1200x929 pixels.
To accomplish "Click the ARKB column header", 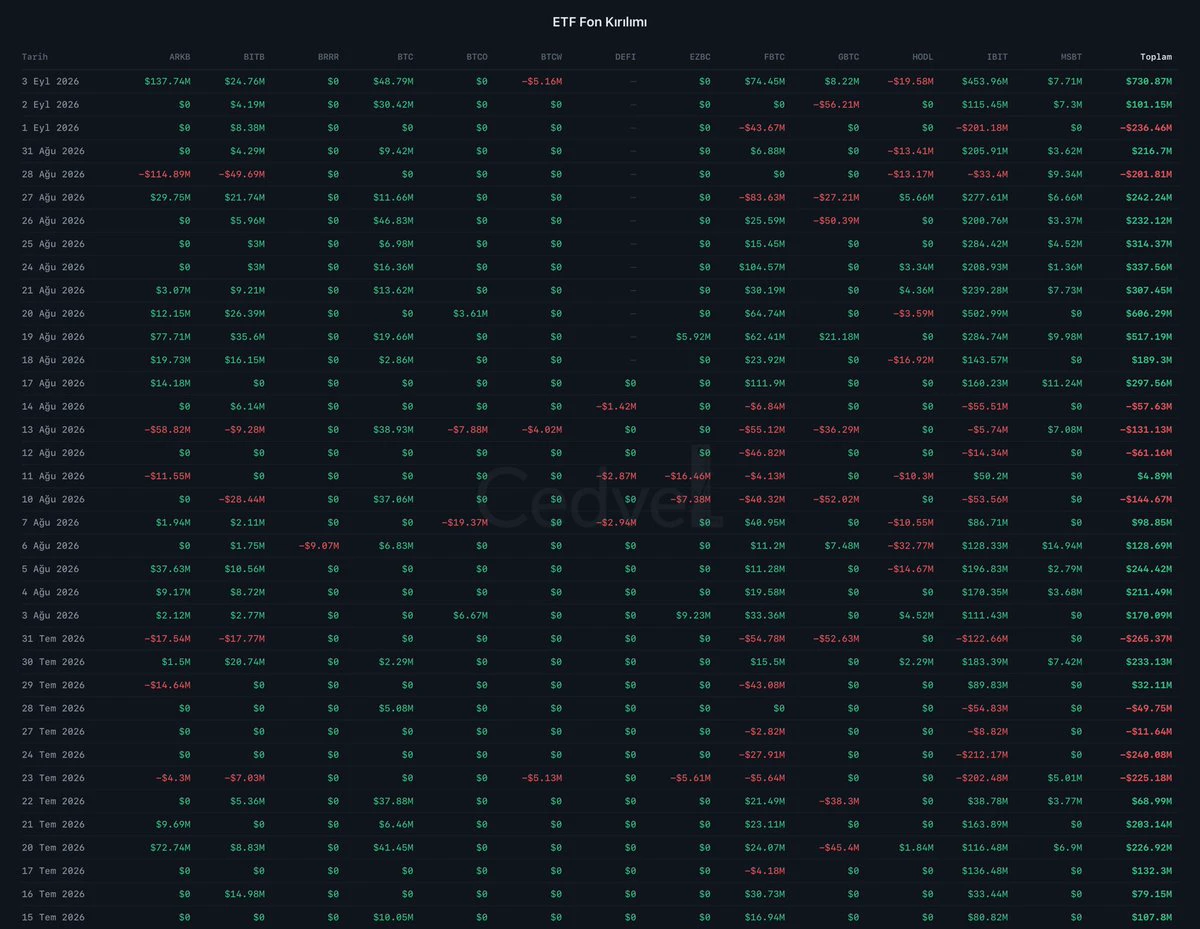I will point(179,57).
